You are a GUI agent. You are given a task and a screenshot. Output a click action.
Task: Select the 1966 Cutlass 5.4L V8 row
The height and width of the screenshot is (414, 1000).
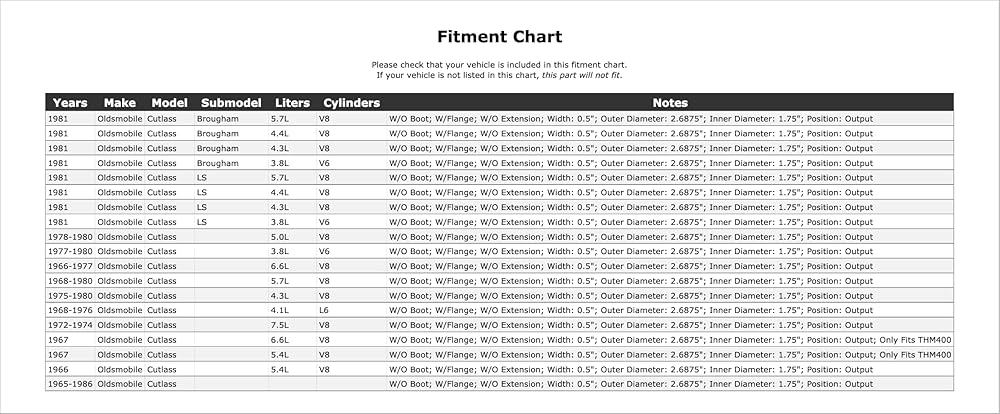499,369
